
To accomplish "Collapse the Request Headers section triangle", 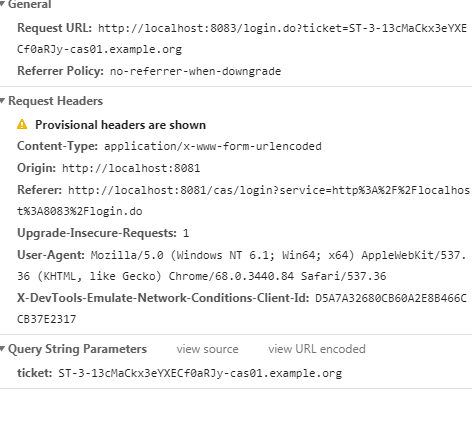I will pos(2,101).
